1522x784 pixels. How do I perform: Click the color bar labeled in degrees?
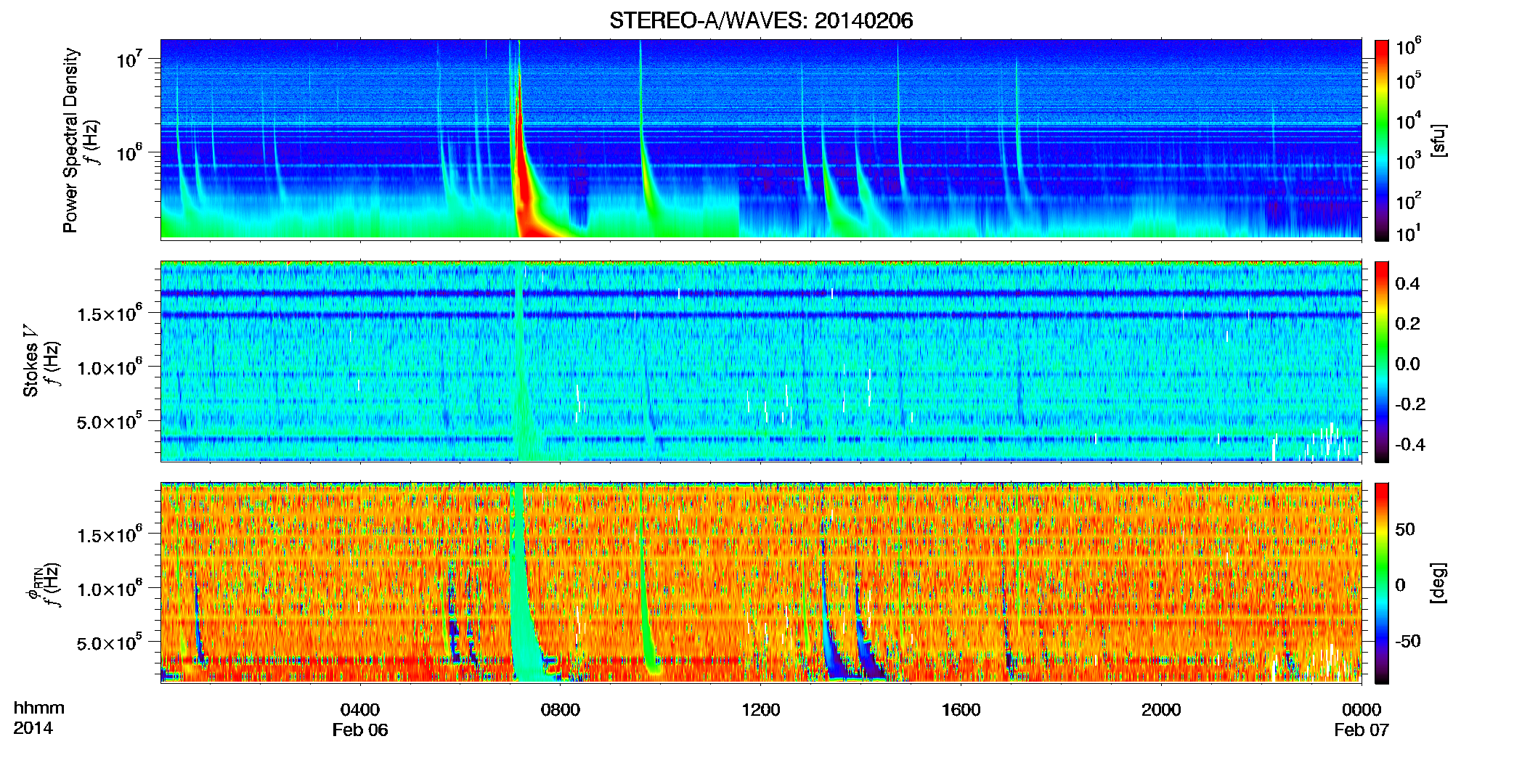point(1382,583)
